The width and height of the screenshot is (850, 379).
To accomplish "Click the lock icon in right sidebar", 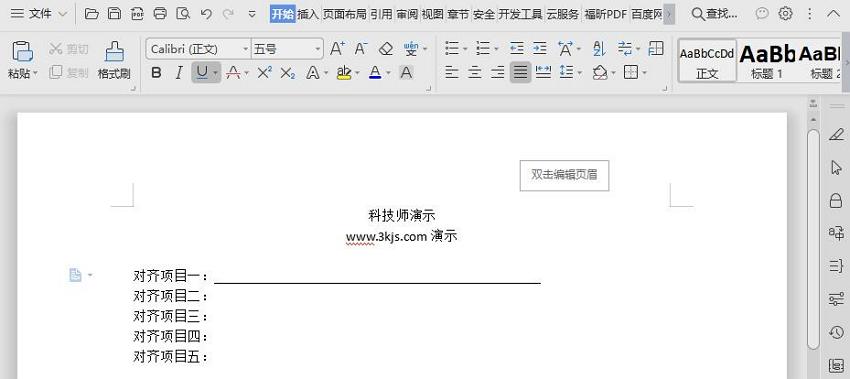I will click(836, 200).
